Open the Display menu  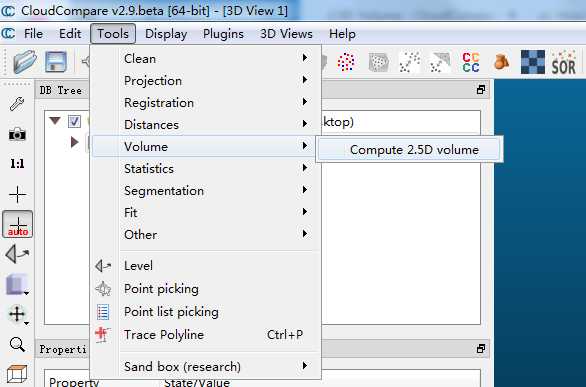pyautogui.click(x=166, y=34)
